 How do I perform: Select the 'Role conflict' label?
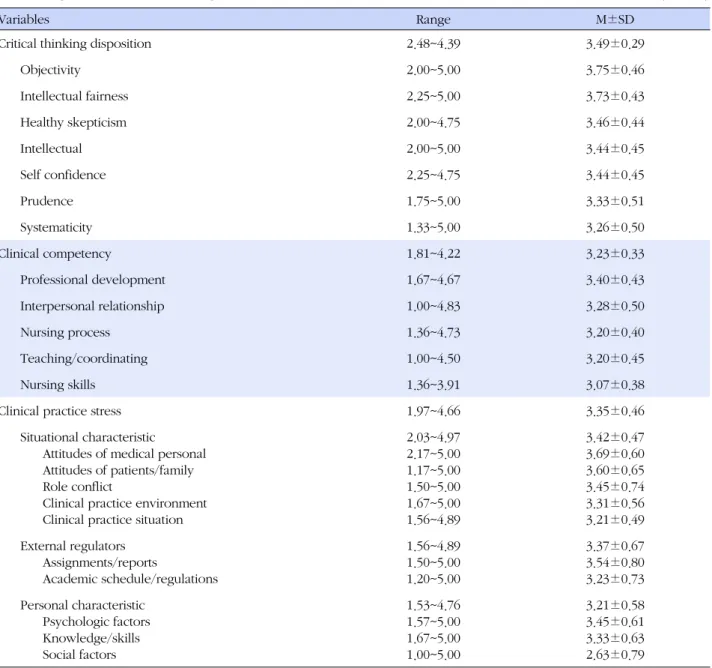click(x=77, y=487)
